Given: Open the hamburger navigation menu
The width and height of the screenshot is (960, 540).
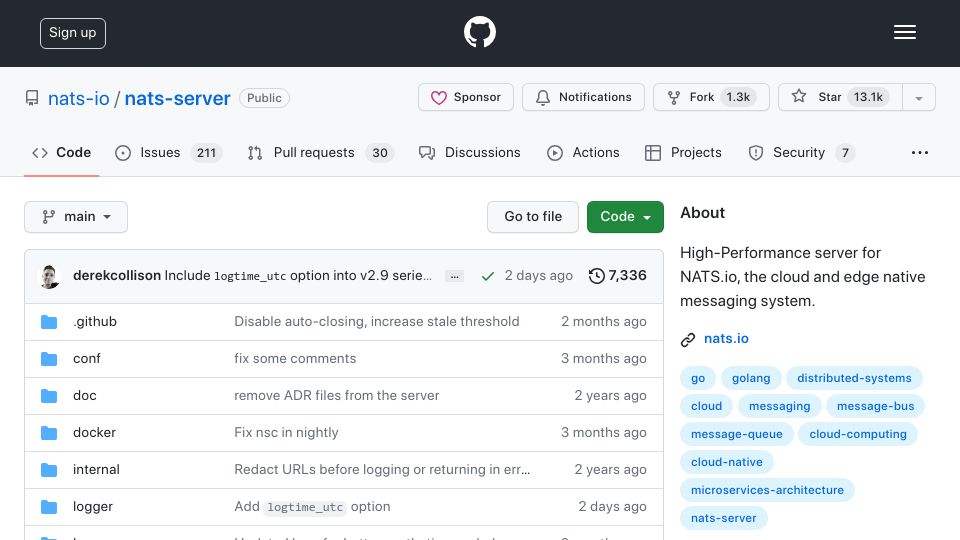Looking at the screenshot, I should [x=904, y=32].
